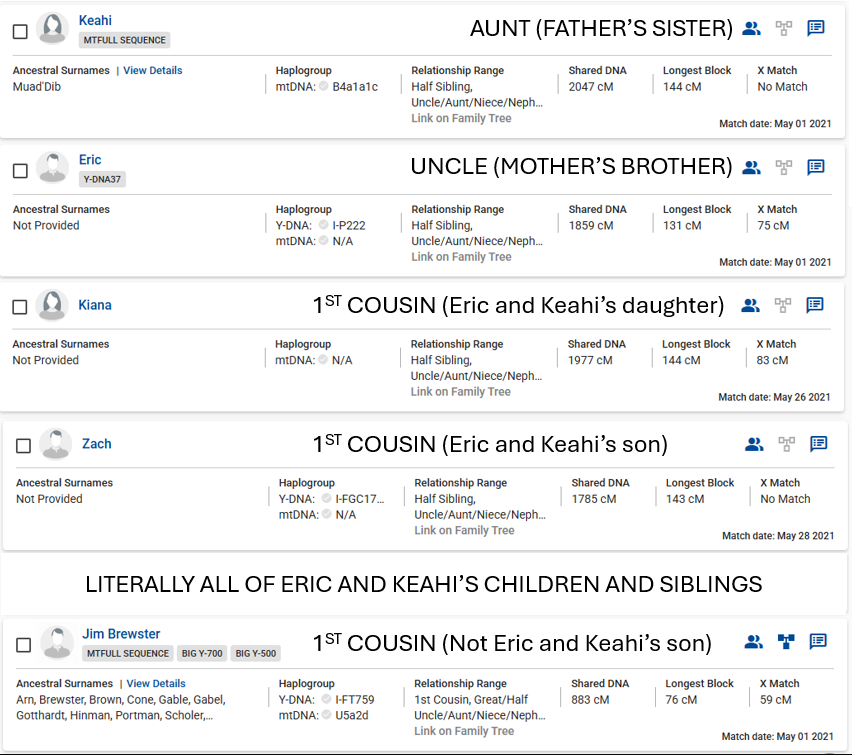Click the BIG Y-700 badge for Jim Brewster
Viewport: 852px width, 755px height.
point(202,654)
